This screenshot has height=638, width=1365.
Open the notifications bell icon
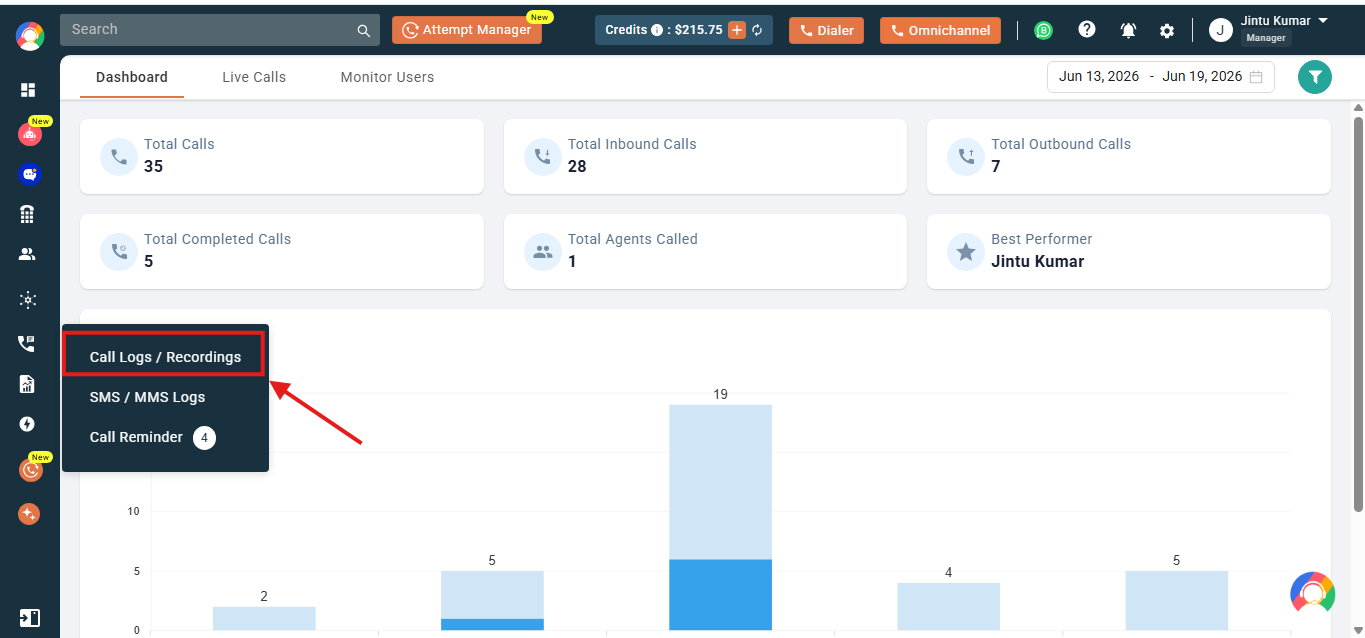click(1128, 30)
